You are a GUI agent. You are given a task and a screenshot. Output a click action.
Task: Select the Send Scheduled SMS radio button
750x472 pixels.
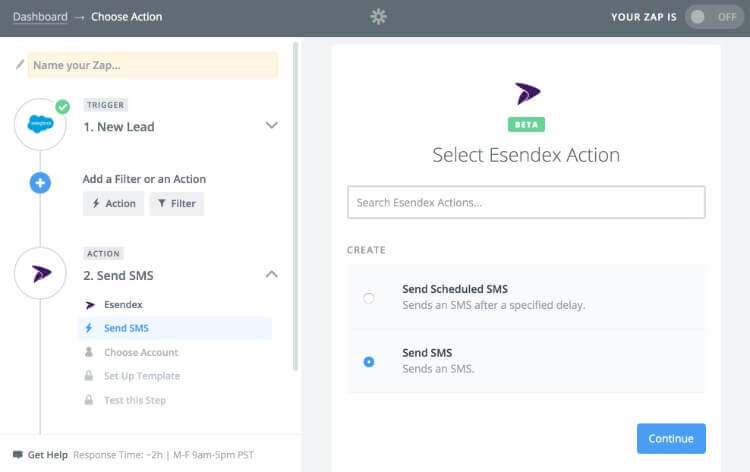pyautogui.click(x=368, y=298)
